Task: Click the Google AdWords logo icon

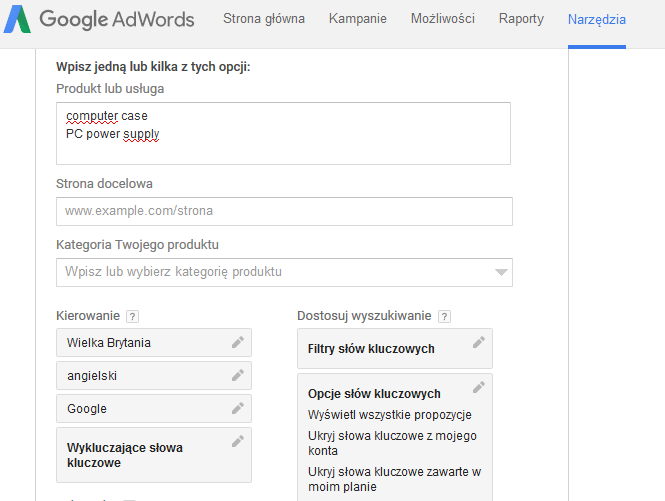Action: [x=17, y=19]
